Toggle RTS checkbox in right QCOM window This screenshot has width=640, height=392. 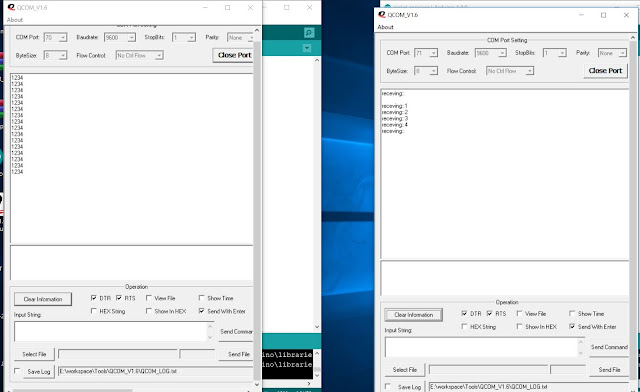pos(489,314)
